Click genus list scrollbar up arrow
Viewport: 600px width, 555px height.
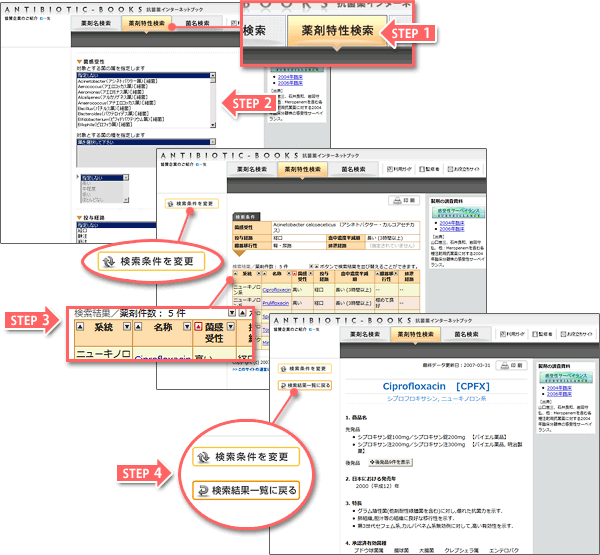click(x=213, y=75)
